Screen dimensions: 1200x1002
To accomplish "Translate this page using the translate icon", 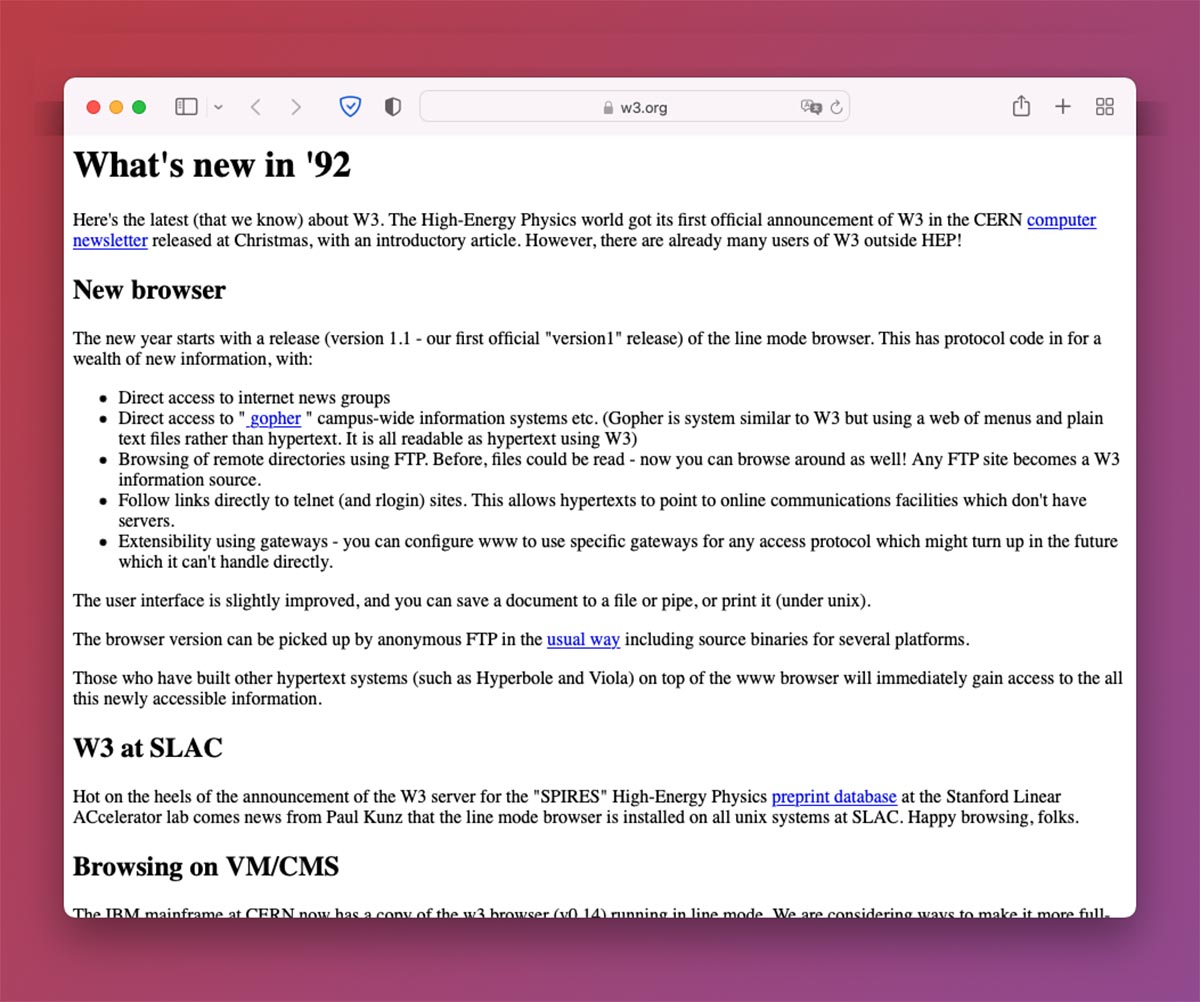I will 810,107.
